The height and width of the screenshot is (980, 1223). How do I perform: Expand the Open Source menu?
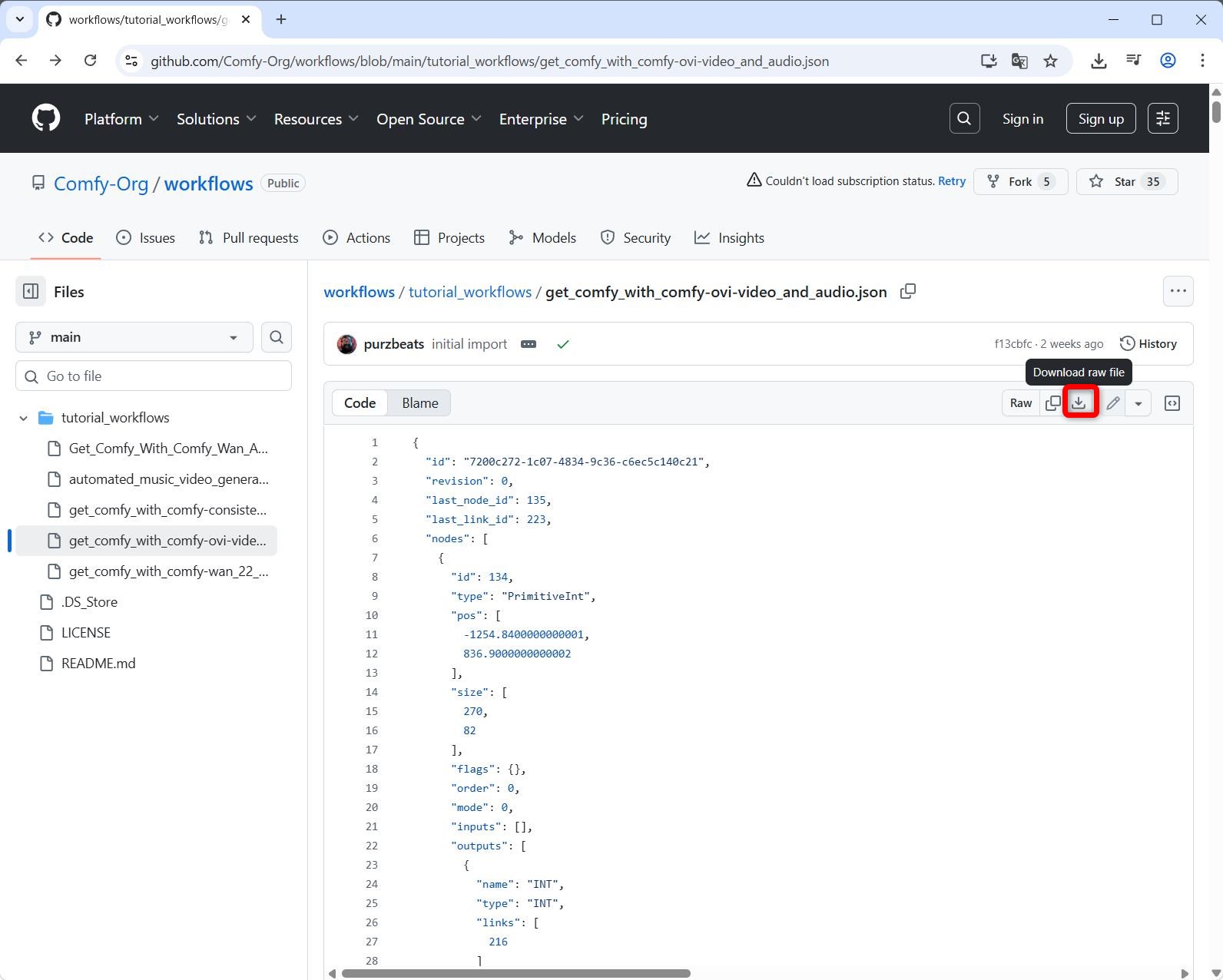[x=429, y=119]
